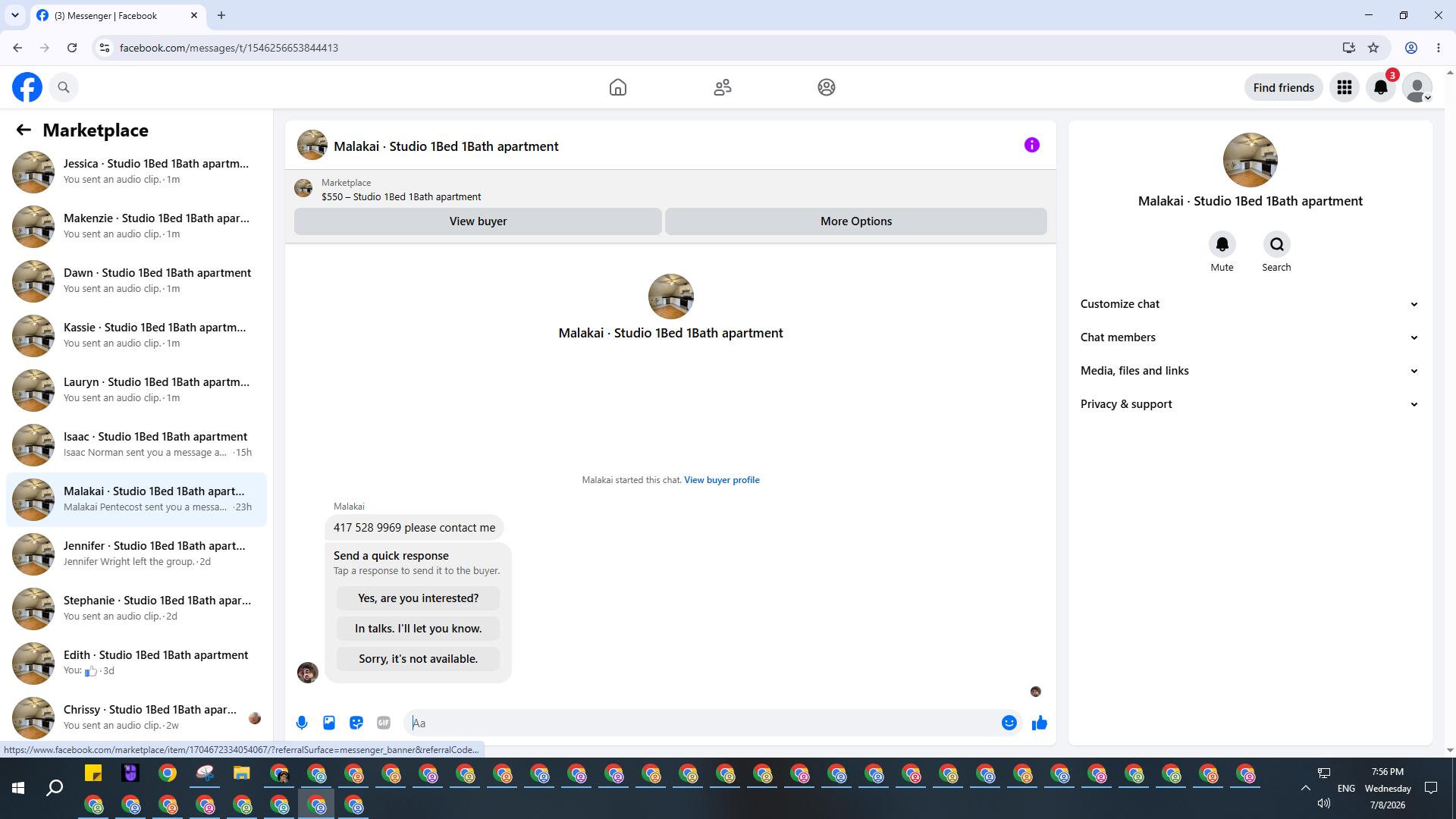Open the Facebook search icon
The image size is (1456, 819).
coord(64,87)
